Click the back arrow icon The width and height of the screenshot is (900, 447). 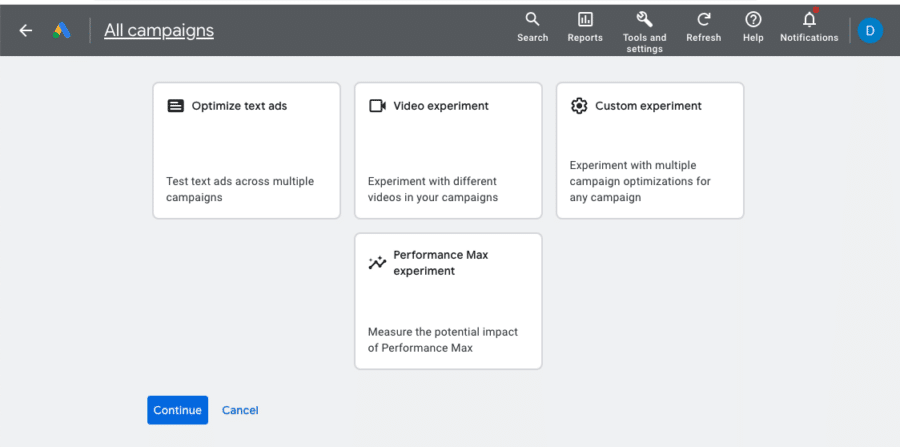pos(26,31)
